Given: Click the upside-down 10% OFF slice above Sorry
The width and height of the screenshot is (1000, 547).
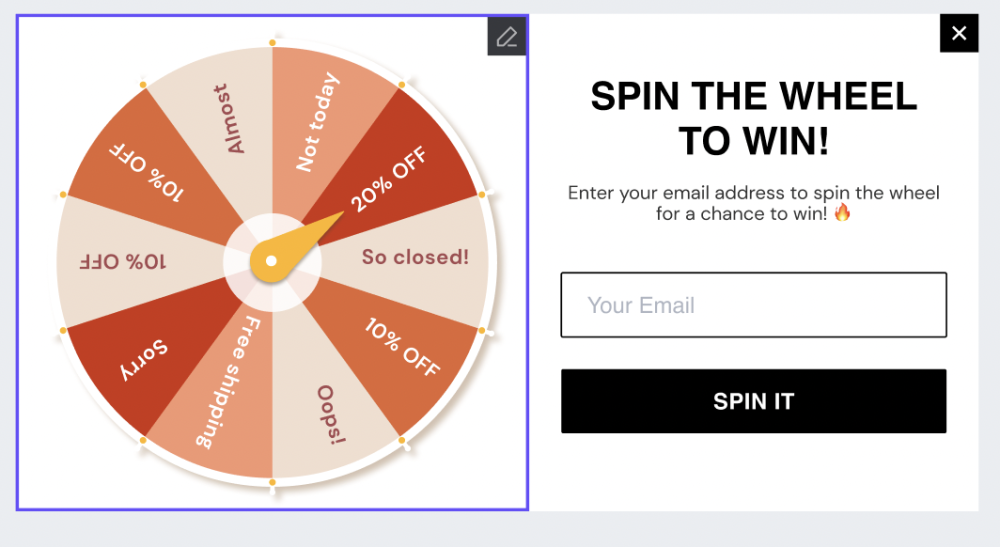Looking at the screenshot, I should pyautogui.click(x=123, y=262).
